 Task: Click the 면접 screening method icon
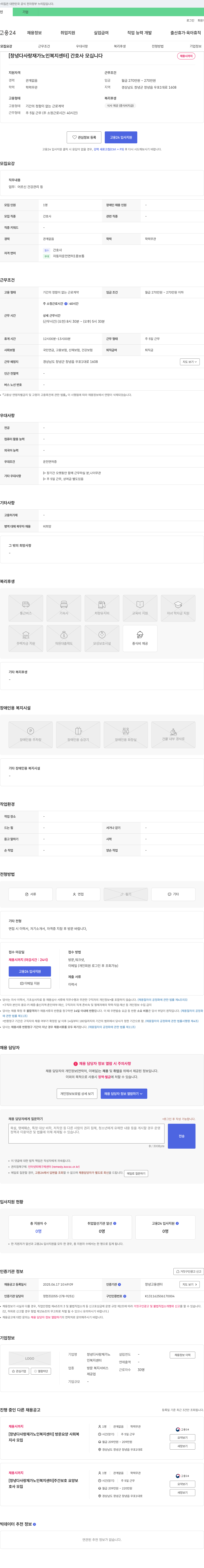click(x=74, y=894)
